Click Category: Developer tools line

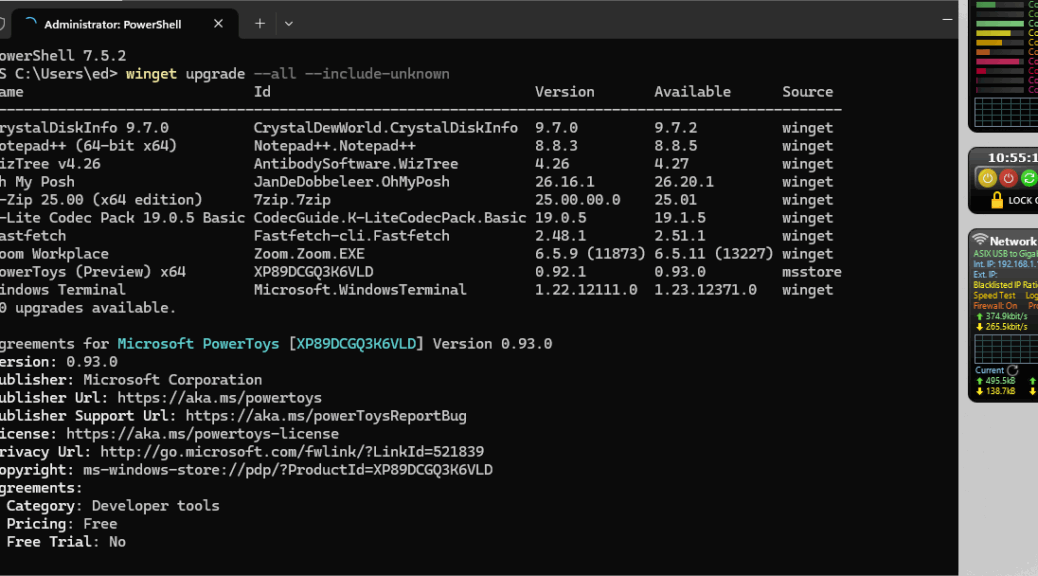coord(113,506)
